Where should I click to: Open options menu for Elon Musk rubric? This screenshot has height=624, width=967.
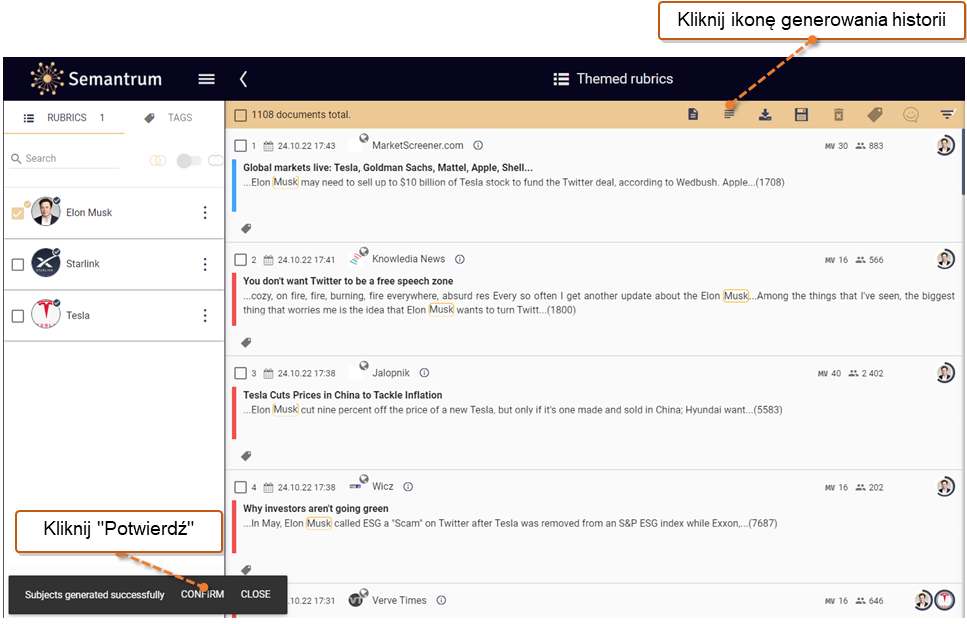tap(205, 213)
